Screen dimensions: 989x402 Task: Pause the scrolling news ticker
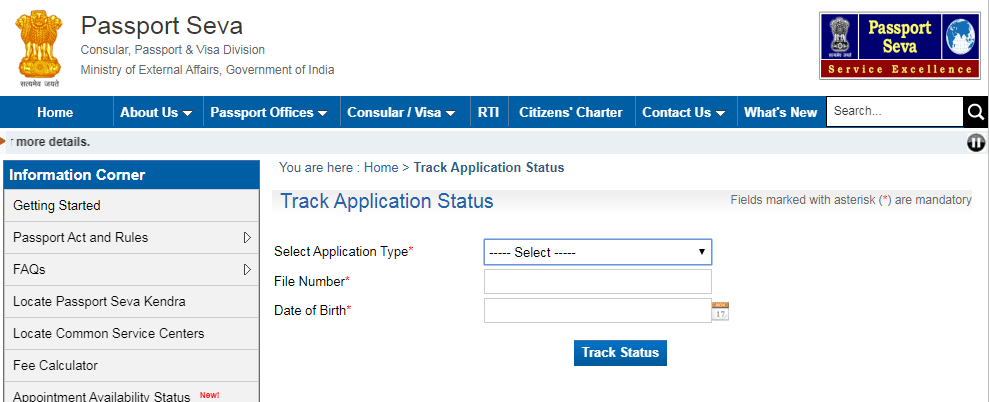coord(976,142)
